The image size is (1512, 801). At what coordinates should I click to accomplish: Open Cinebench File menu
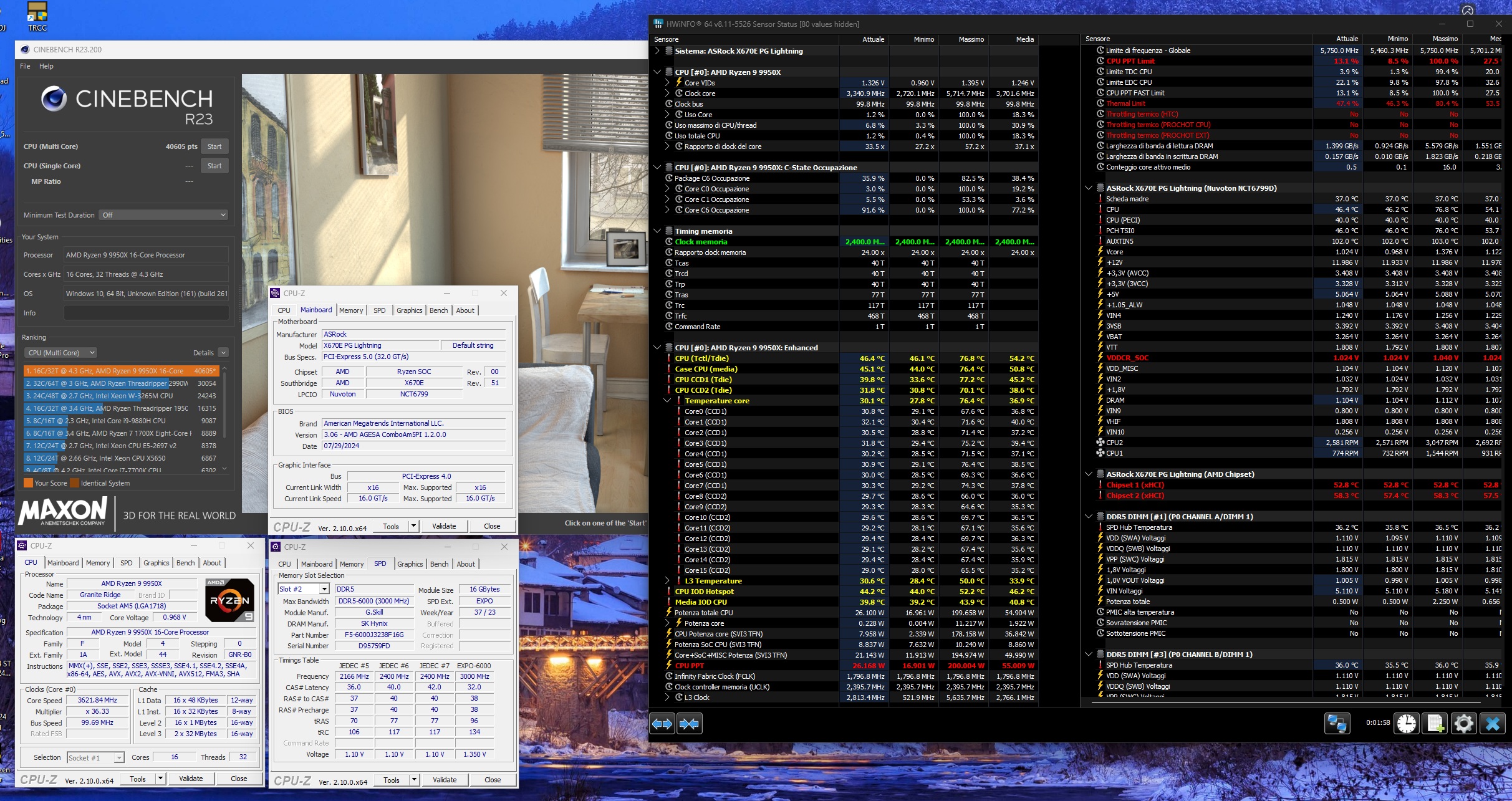[x=25, y=66]
